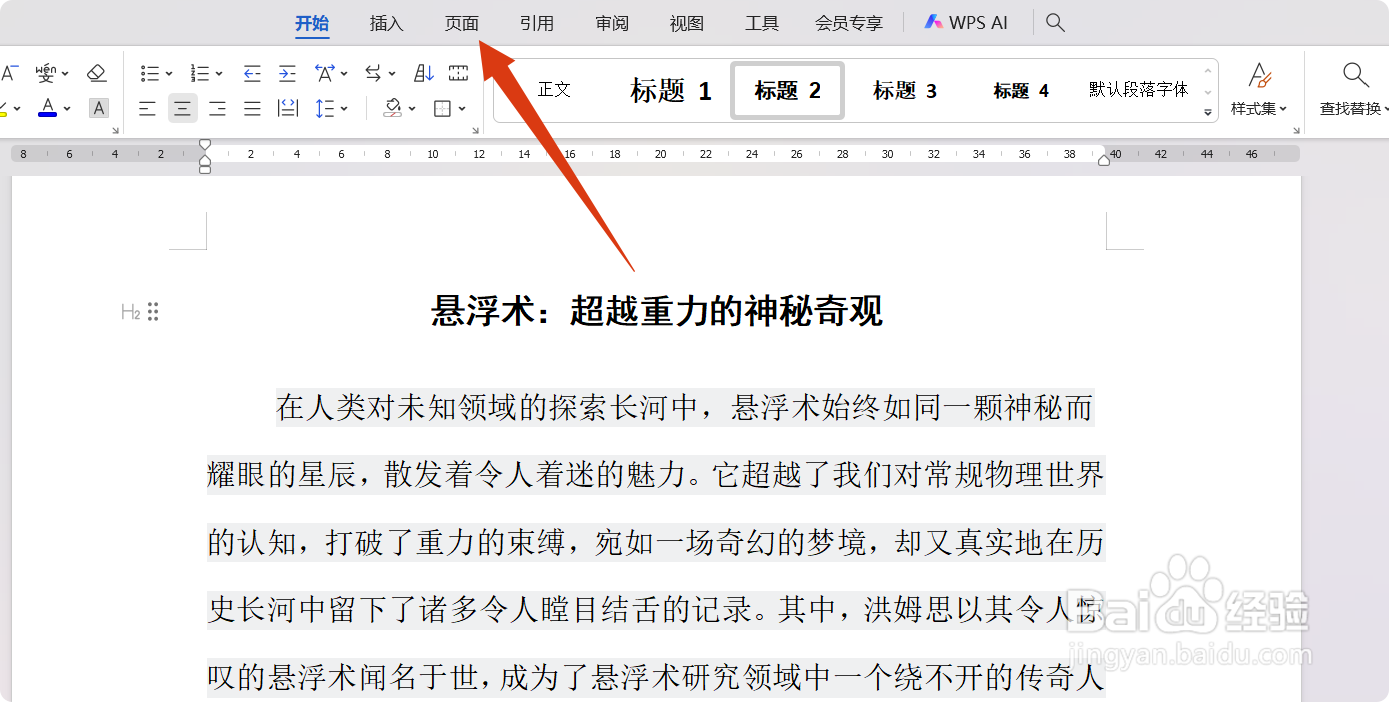Viewport: 1389px width, 702px height.
Task: Align the paragraph to the left
Action: point(147,108)
